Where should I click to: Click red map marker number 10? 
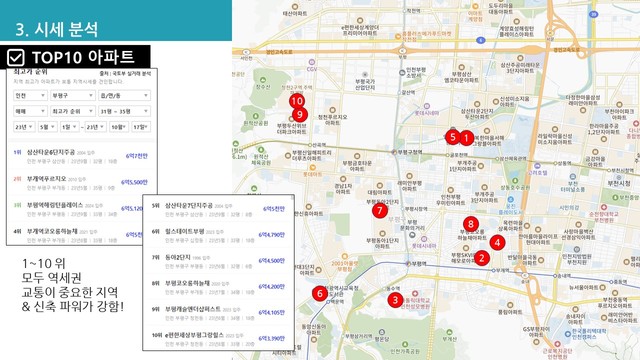[297, 101]
